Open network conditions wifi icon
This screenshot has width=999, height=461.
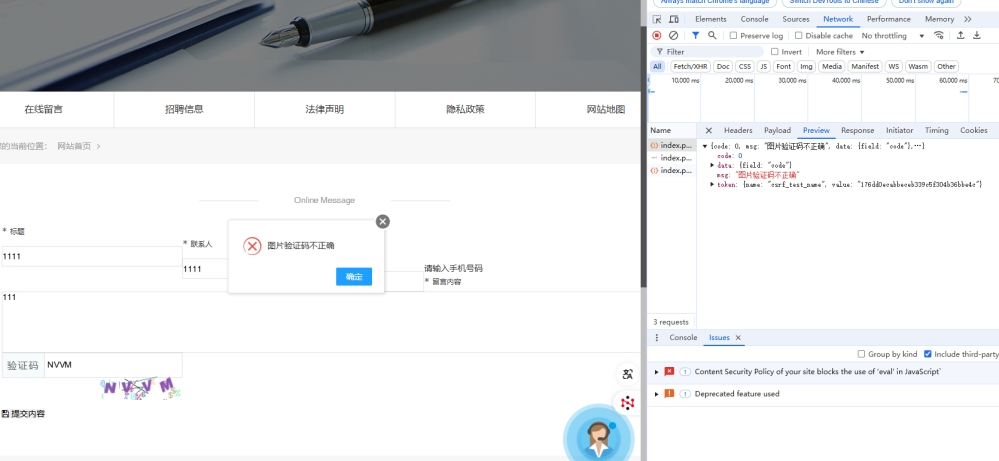click(938, 36)
